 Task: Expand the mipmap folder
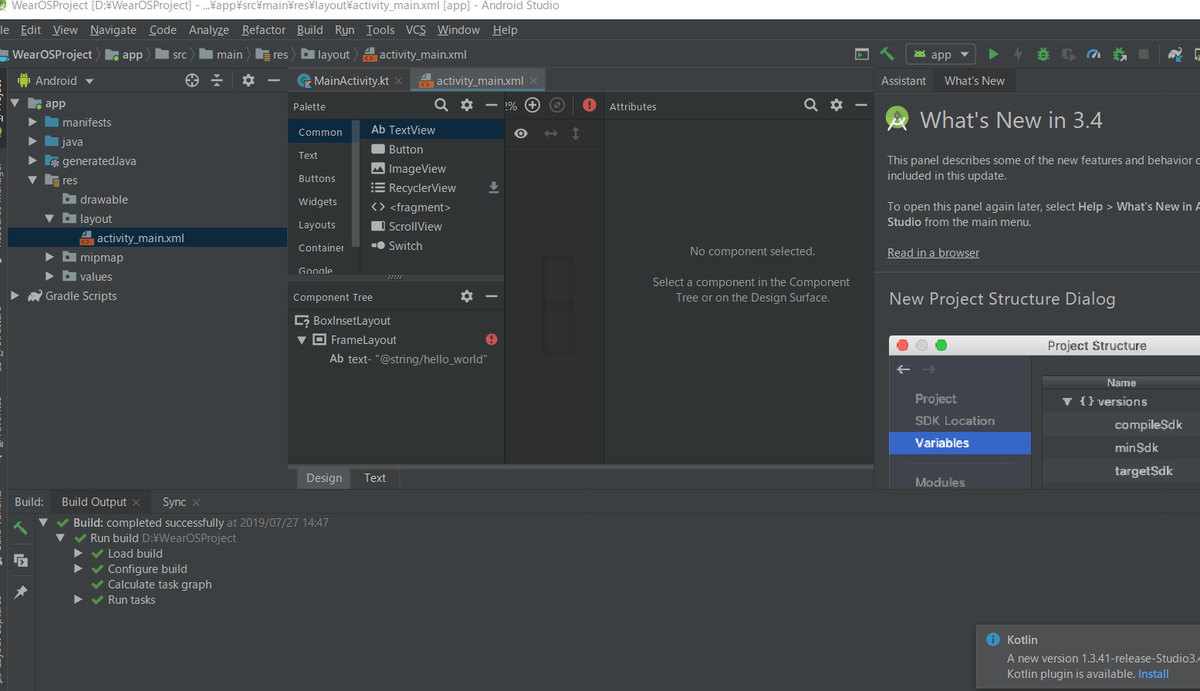pyautogui.click(x=50, y=257)
